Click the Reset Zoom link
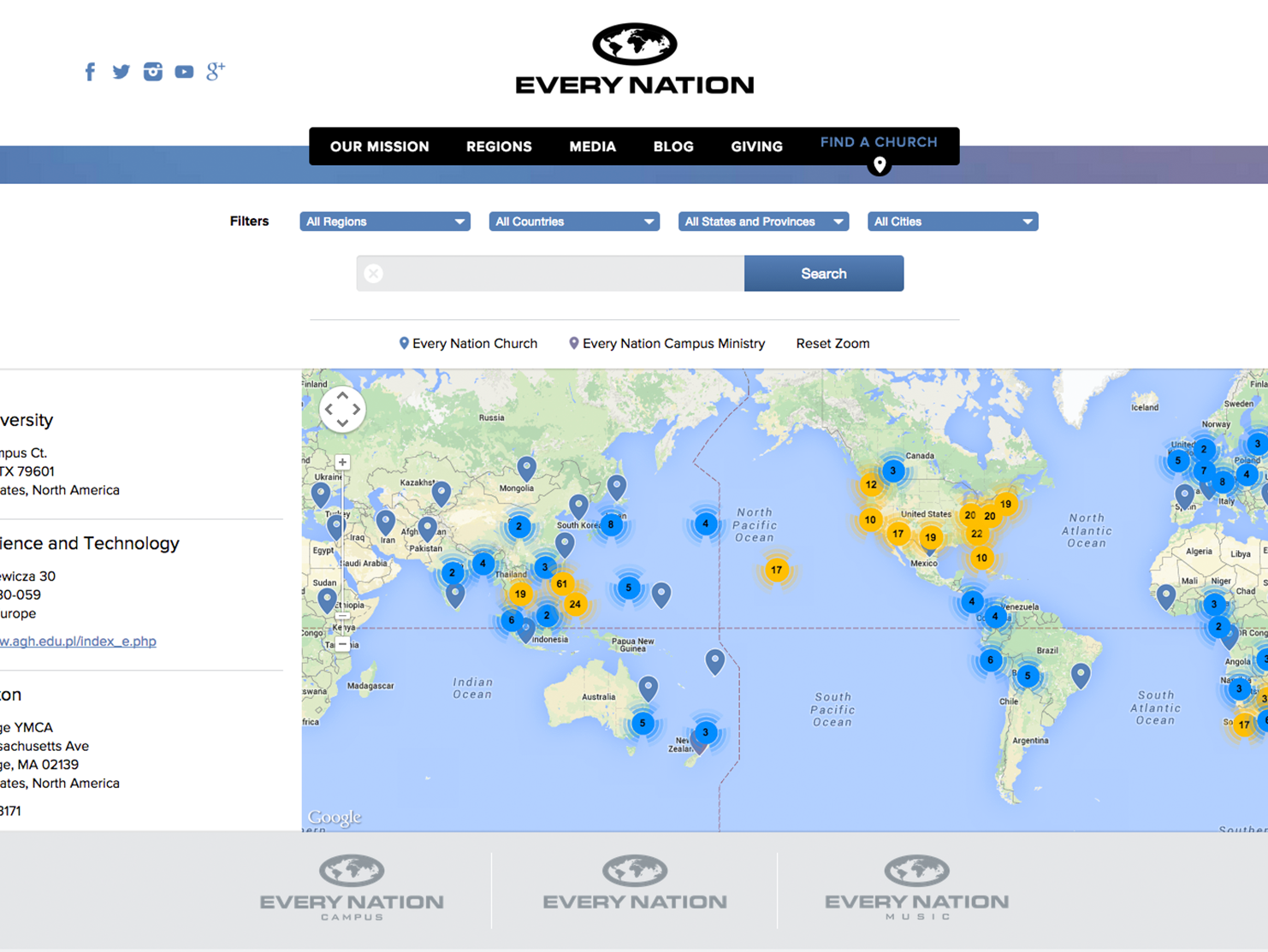 point(832,343)
